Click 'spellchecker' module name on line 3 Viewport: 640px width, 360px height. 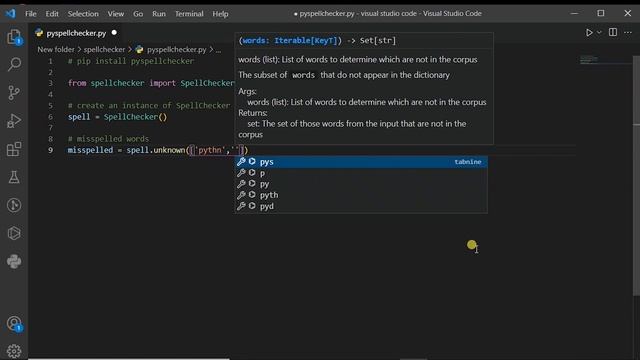pos(118,83)
